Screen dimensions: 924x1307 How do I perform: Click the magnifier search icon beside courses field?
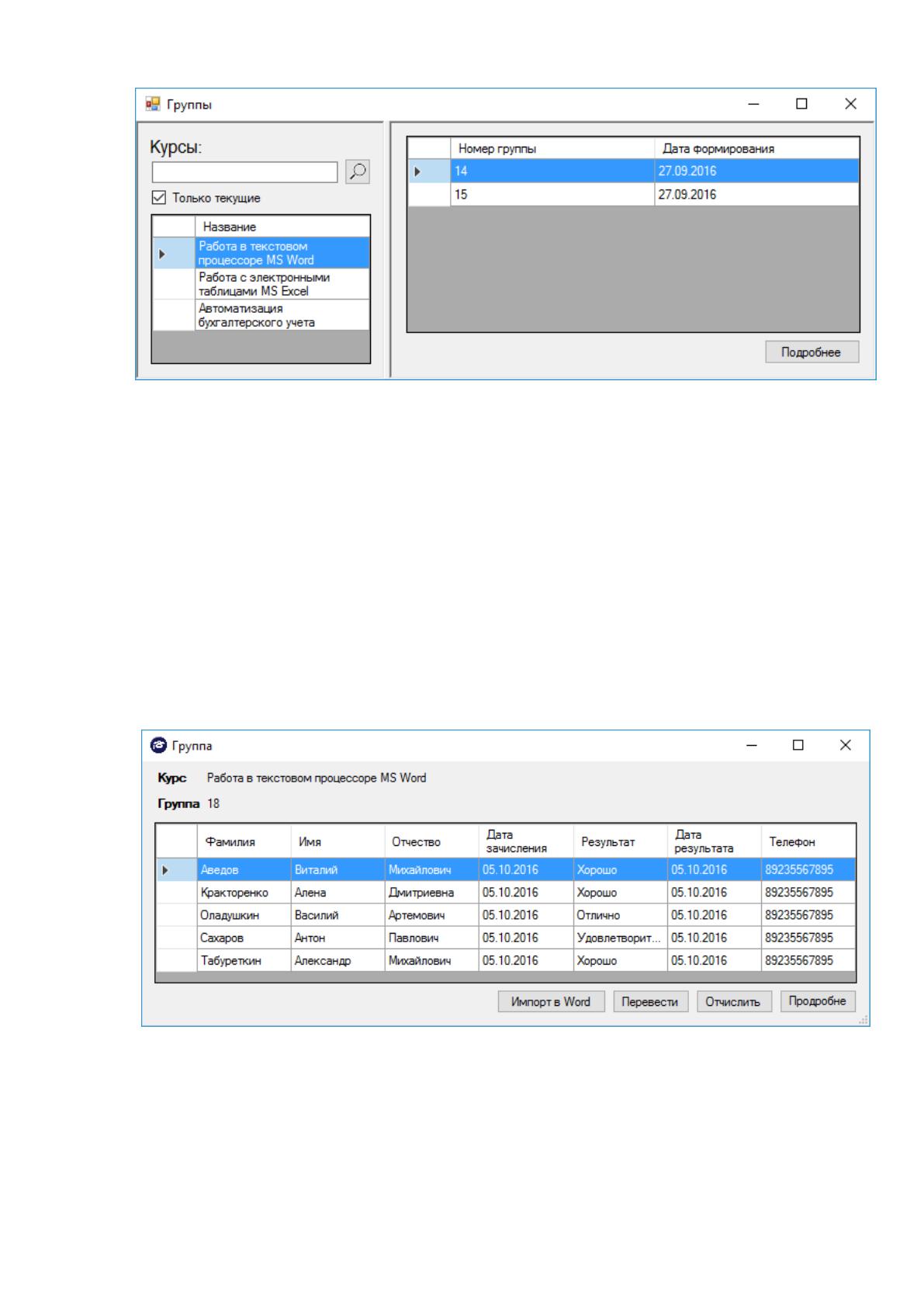(358, 172)
